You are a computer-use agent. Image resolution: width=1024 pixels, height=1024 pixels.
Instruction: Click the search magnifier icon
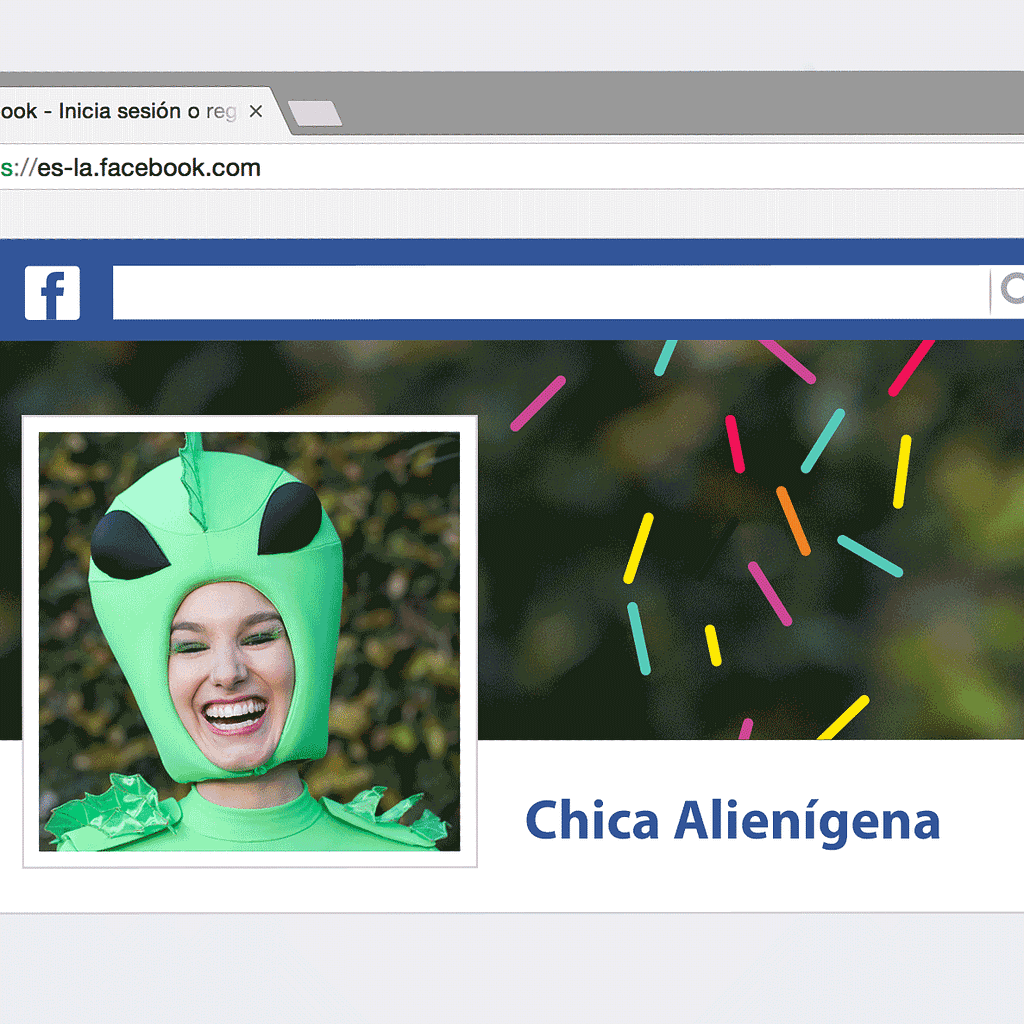tap(1010, 289)
